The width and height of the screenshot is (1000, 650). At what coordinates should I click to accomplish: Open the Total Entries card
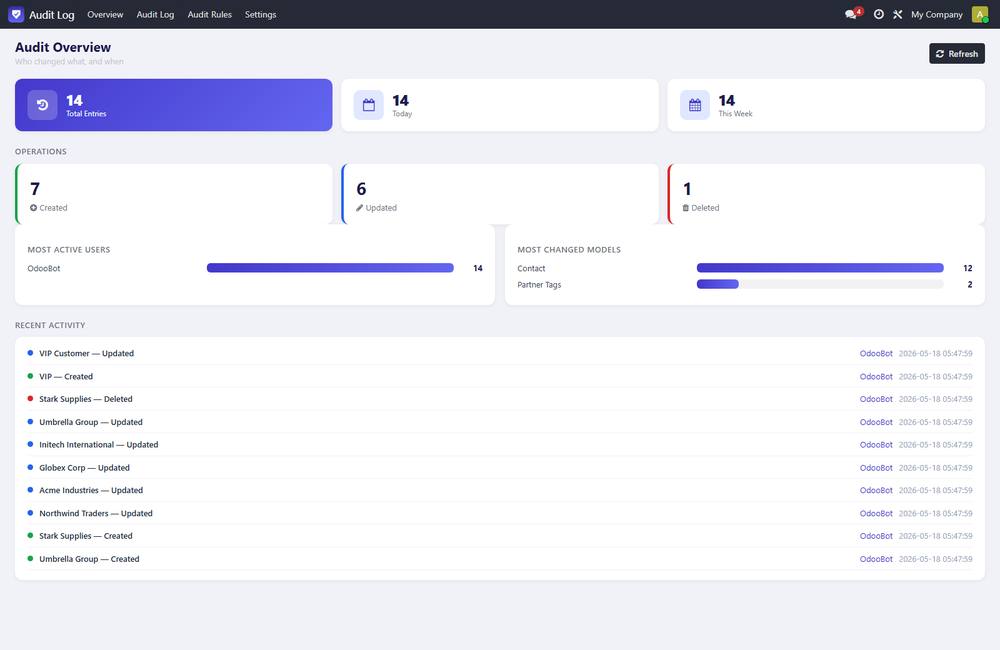pos(173,105)
